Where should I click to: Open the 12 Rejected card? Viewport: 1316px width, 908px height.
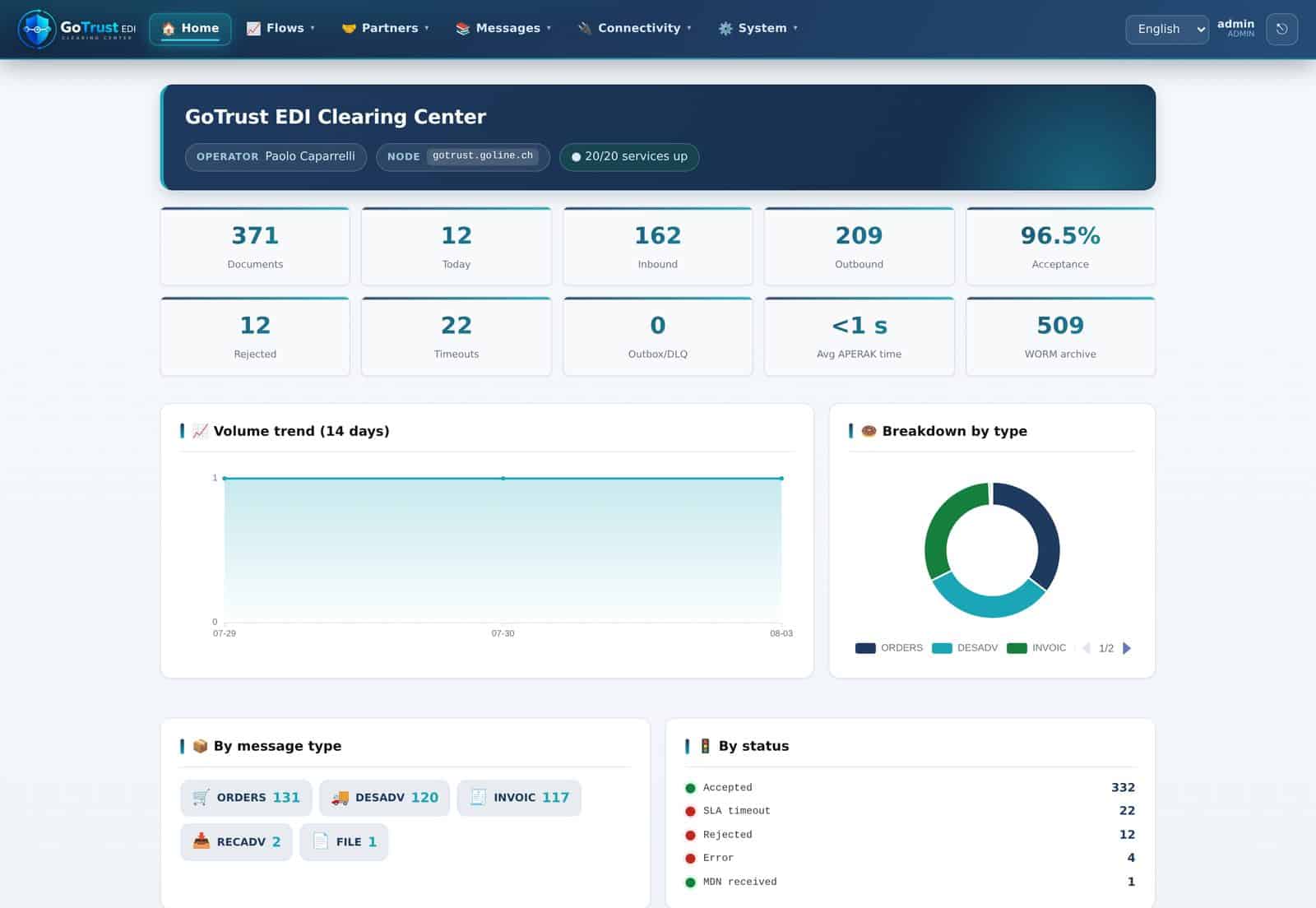pos(255,336)
